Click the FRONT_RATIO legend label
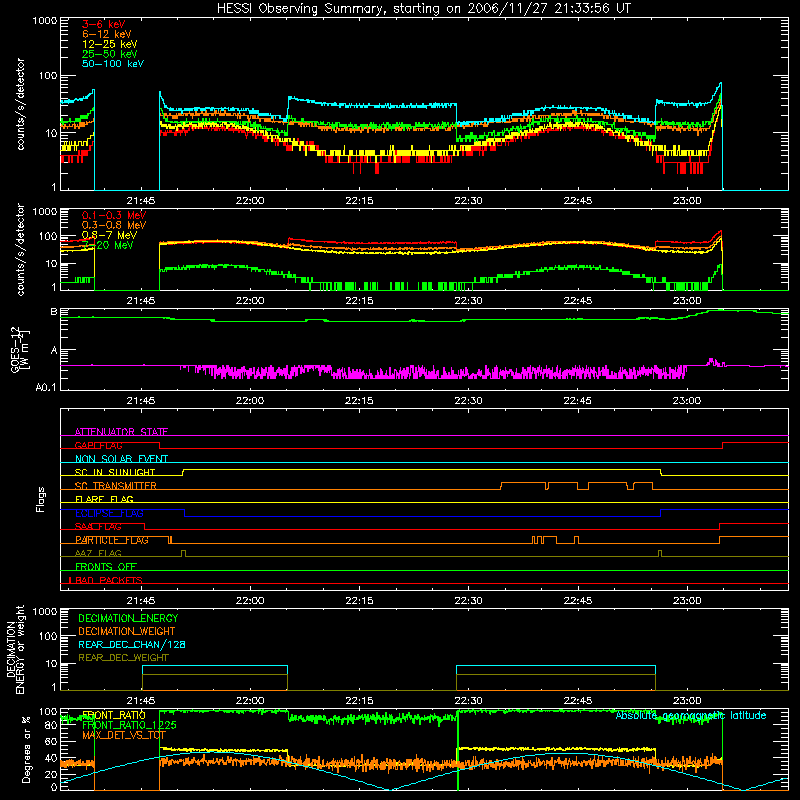 click(x=114, y=715)
